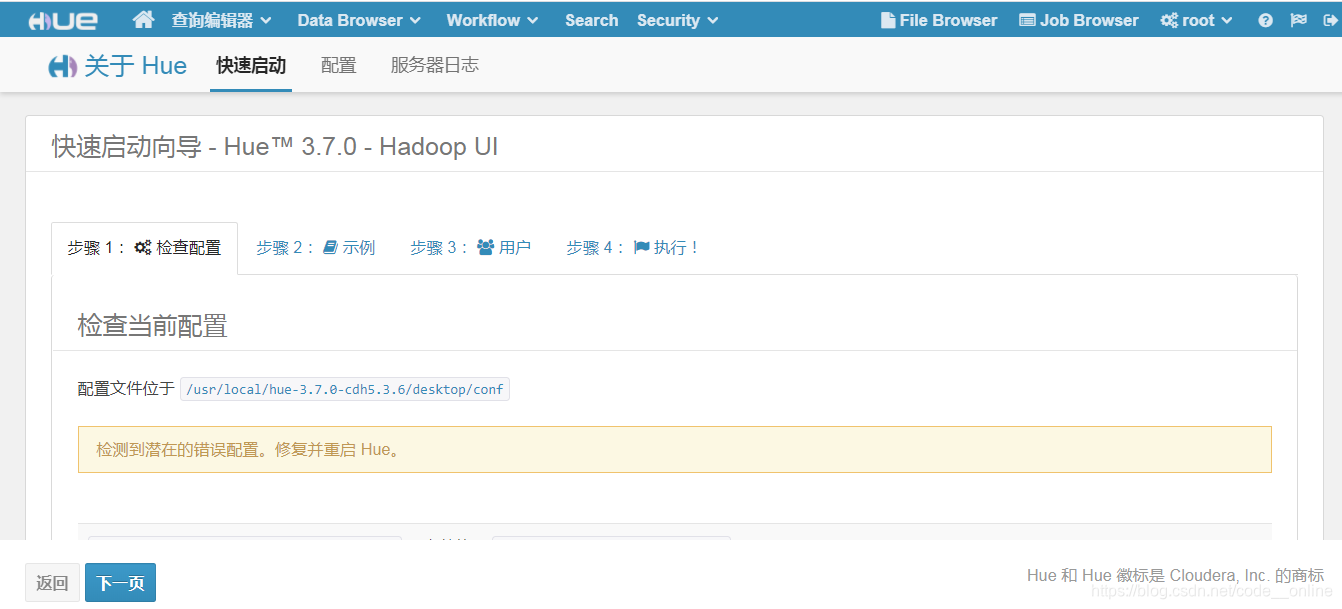
Task: Click the 快速启动向导 title text
Action: (275, 147)
